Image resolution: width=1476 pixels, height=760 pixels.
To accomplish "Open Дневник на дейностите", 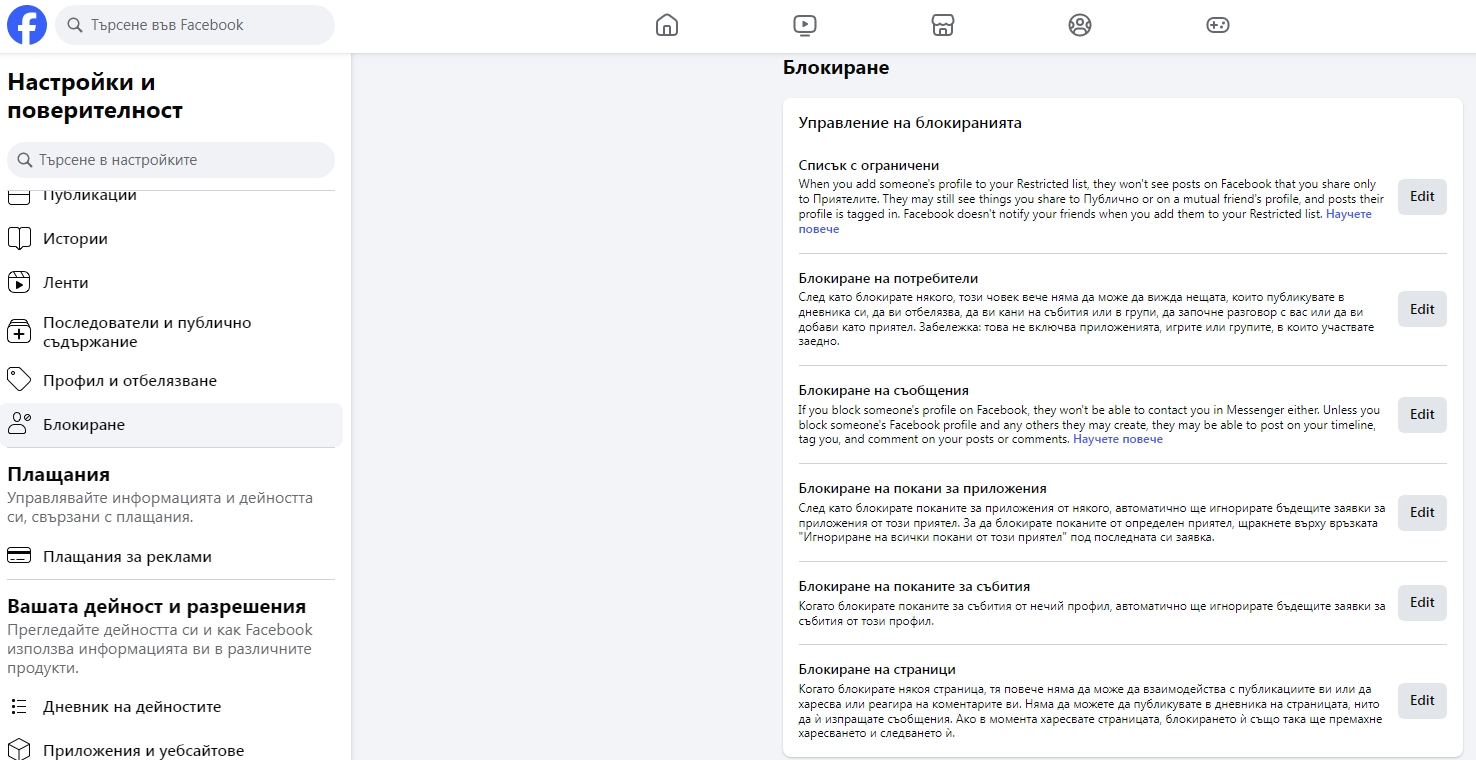I will click(132, 707).
